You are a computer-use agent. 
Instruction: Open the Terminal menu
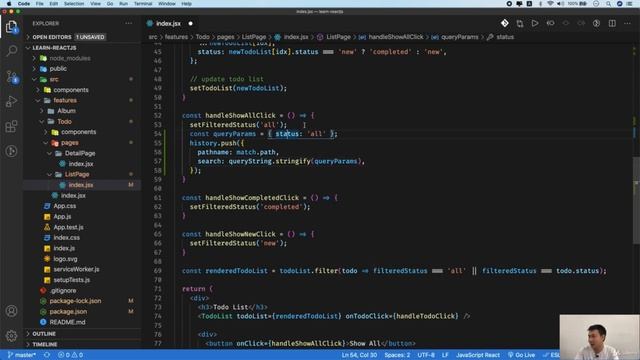tap(143, 4)
